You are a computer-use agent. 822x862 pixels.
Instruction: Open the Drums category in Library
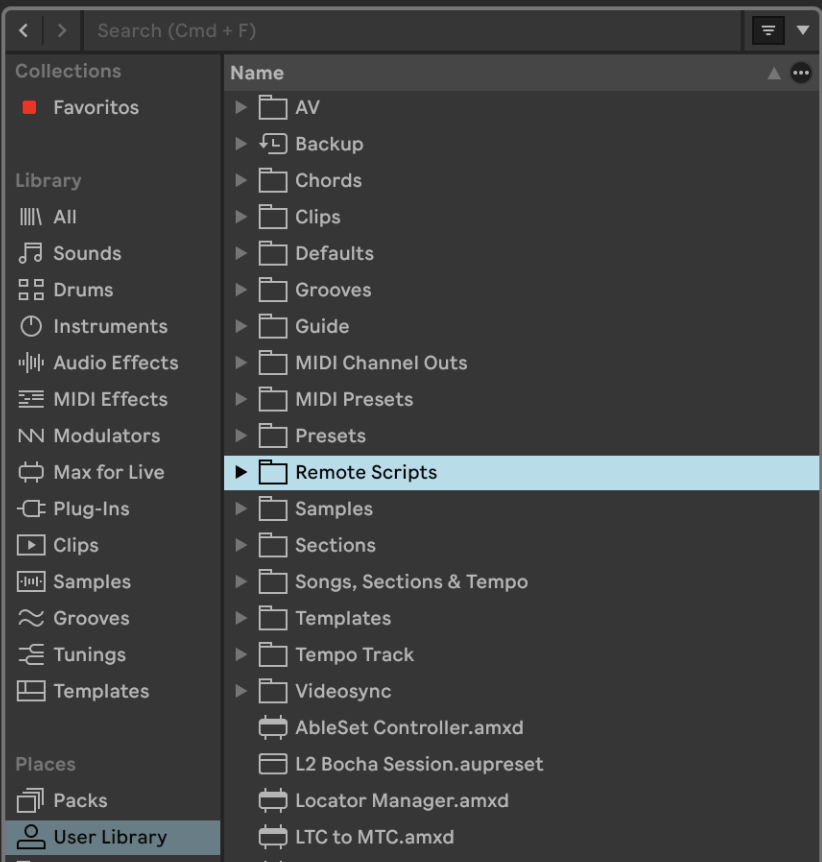(x=82, y=290)
